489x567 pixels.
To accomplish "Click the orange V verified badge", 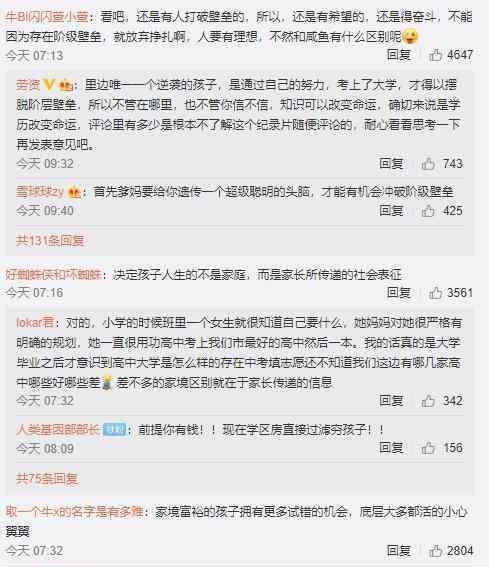I will coord(49,85).
